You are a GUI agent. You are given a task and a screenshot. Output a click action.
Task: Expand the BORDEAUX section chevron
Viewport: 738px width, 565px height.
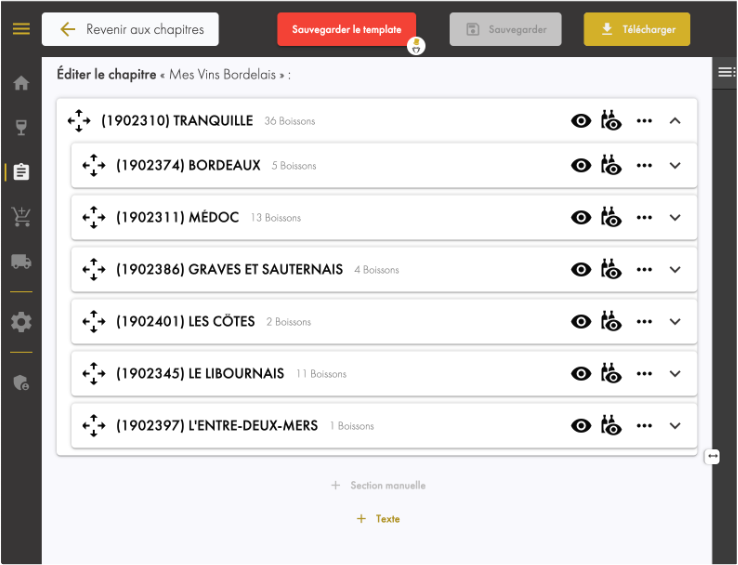click(675, 166)
